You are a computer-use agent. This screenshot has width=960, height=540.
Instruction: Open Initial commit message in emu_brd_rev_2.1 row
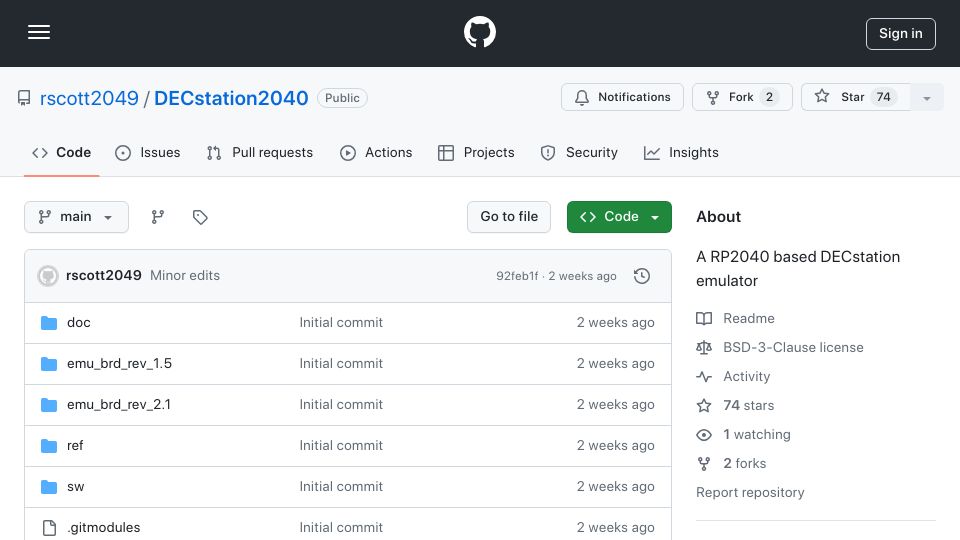(x=341, y=405)
